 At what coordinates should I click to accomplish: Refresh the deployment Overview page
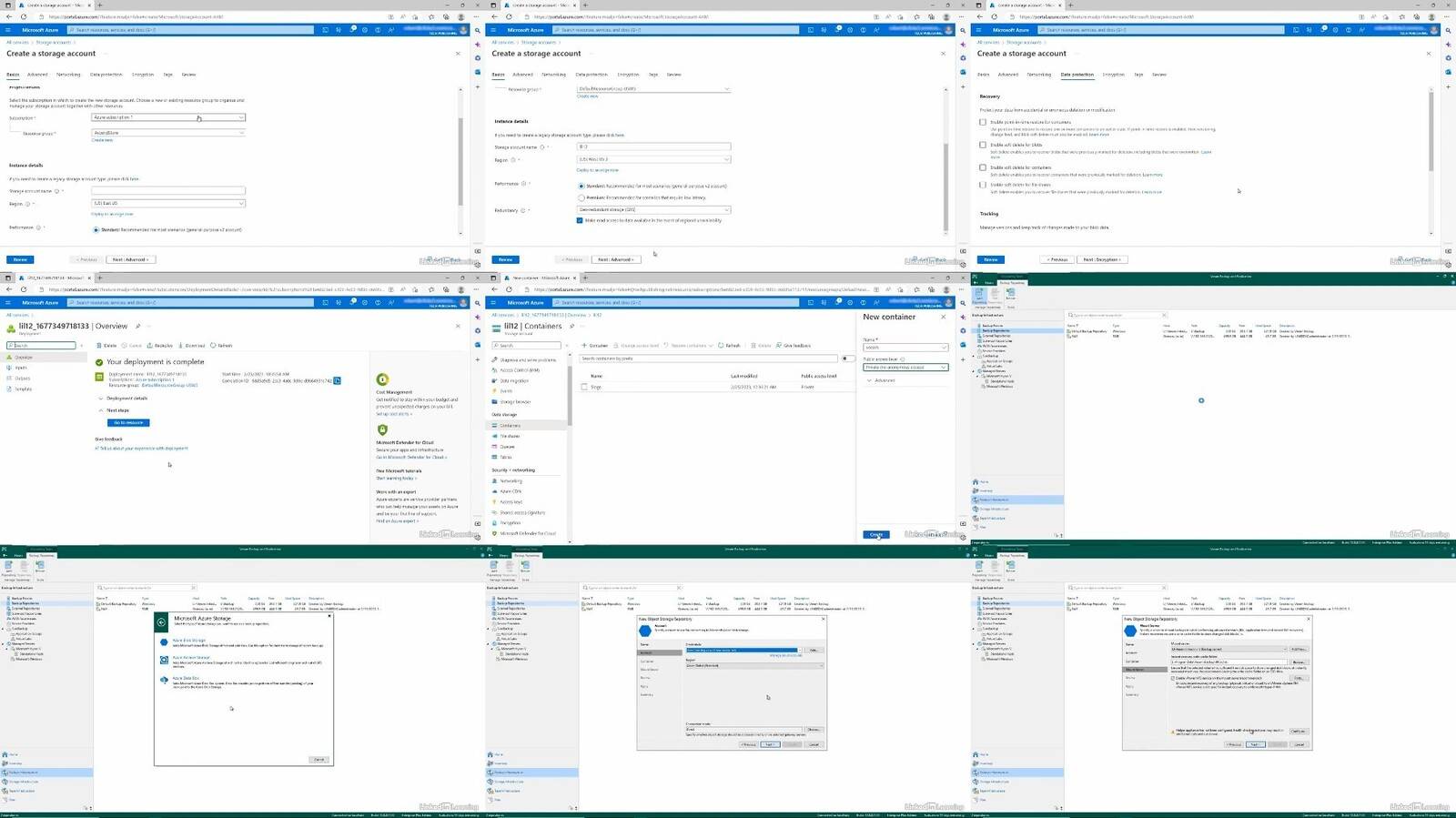point(221,346)
